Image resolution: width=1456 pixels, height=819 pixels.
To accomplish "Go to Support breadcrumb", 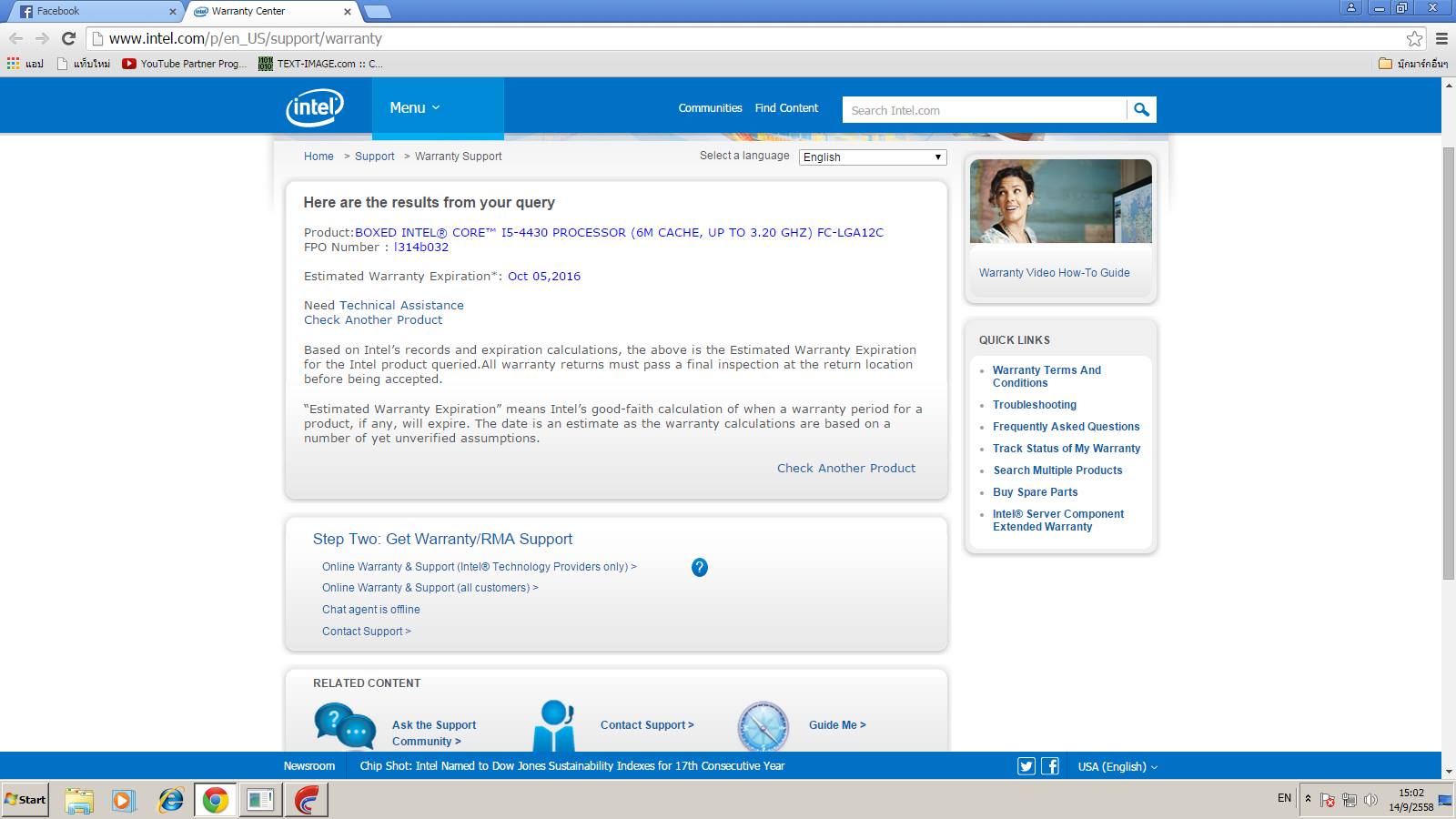I will coord(375,157).
